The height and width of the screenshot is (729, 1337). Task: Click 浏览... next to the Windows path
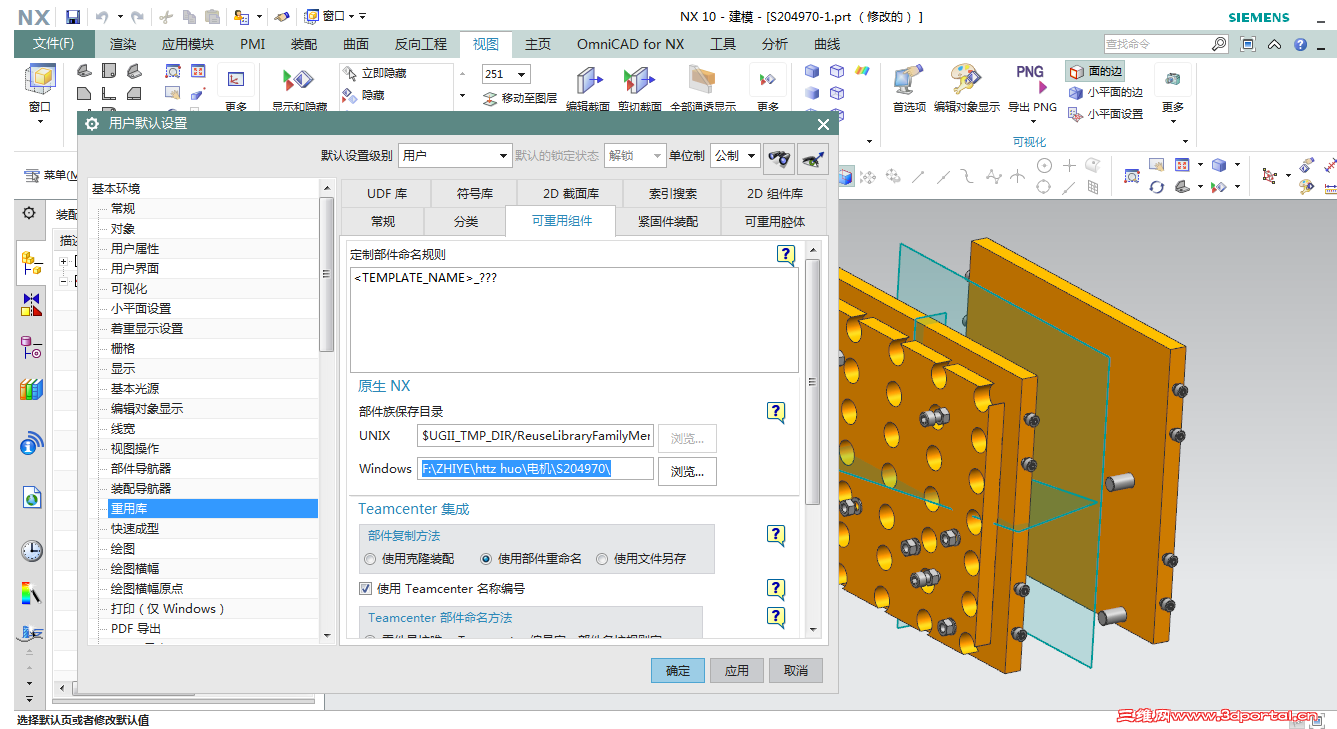[687, 471]
